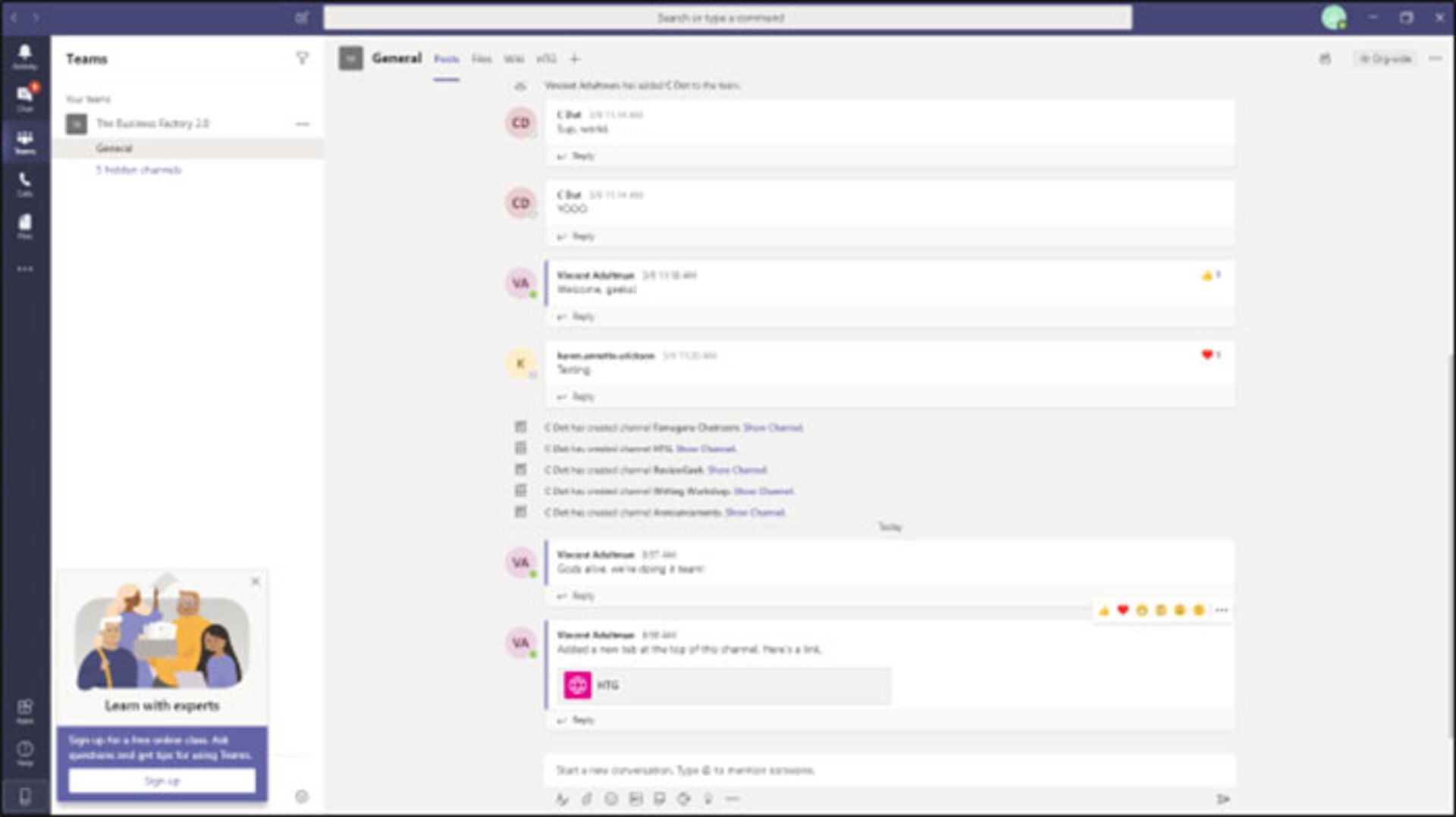The height and width of the screenshot is (817, 1456).
Task: Click Sign up in the Learn with experts card
Action: click(162, 781)
